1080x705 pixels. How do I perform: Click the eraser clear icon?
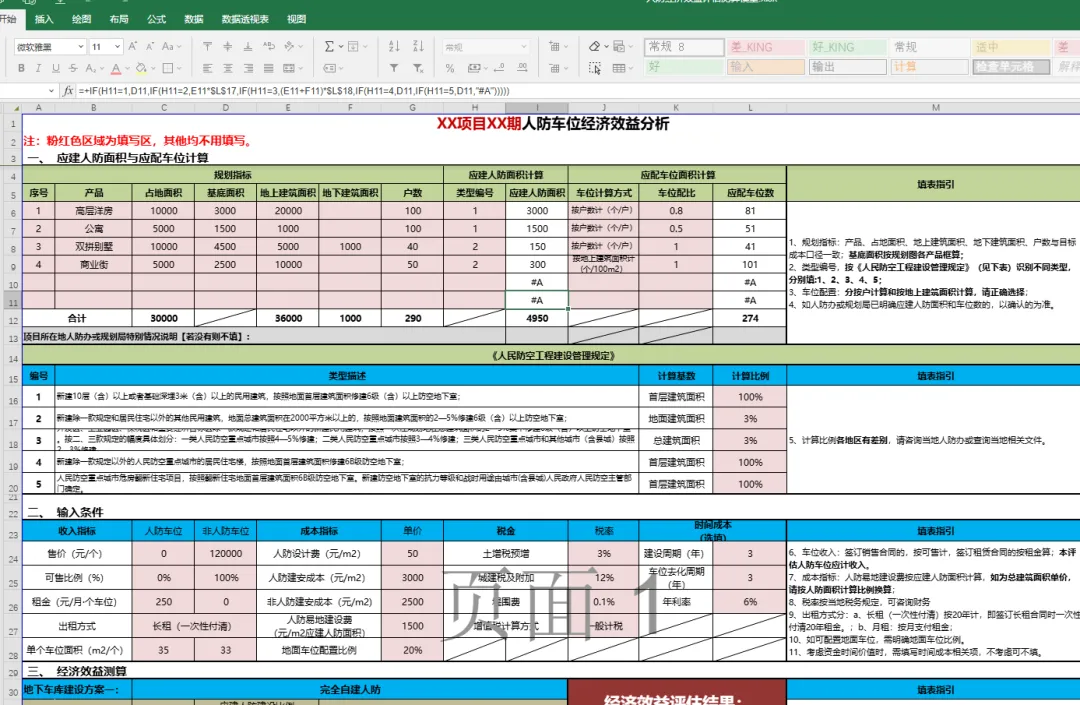pyautogui.click(x=594, y=46)
